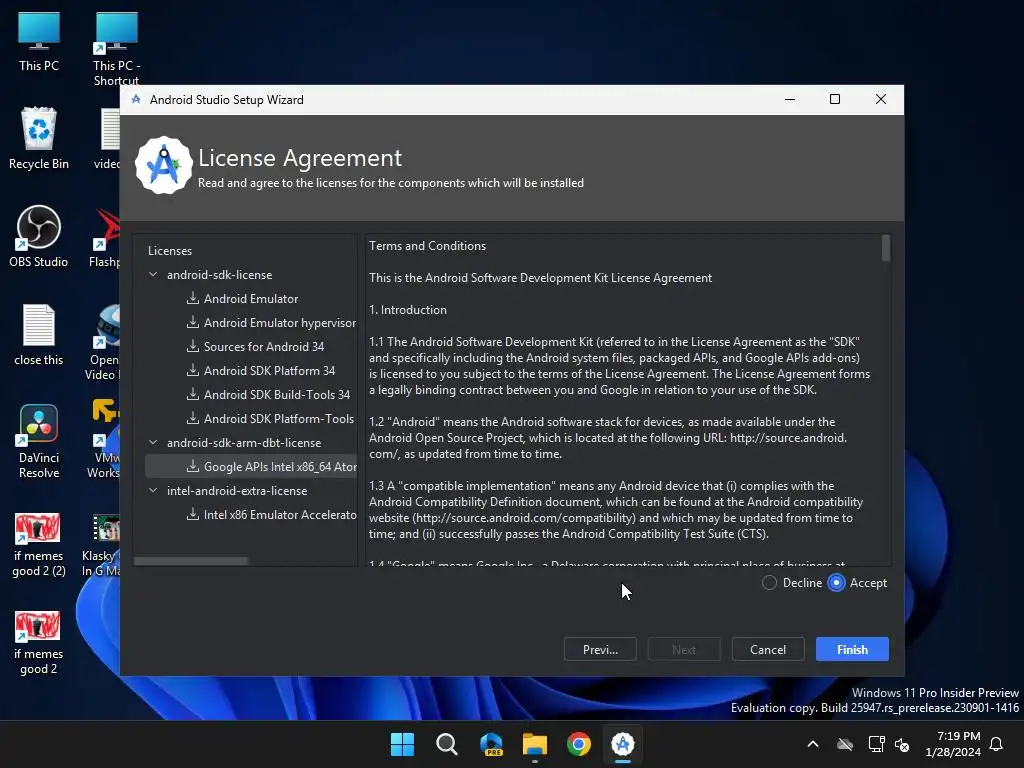
Task: Select Sources for Android 34 entry
Action: (264, 347)
